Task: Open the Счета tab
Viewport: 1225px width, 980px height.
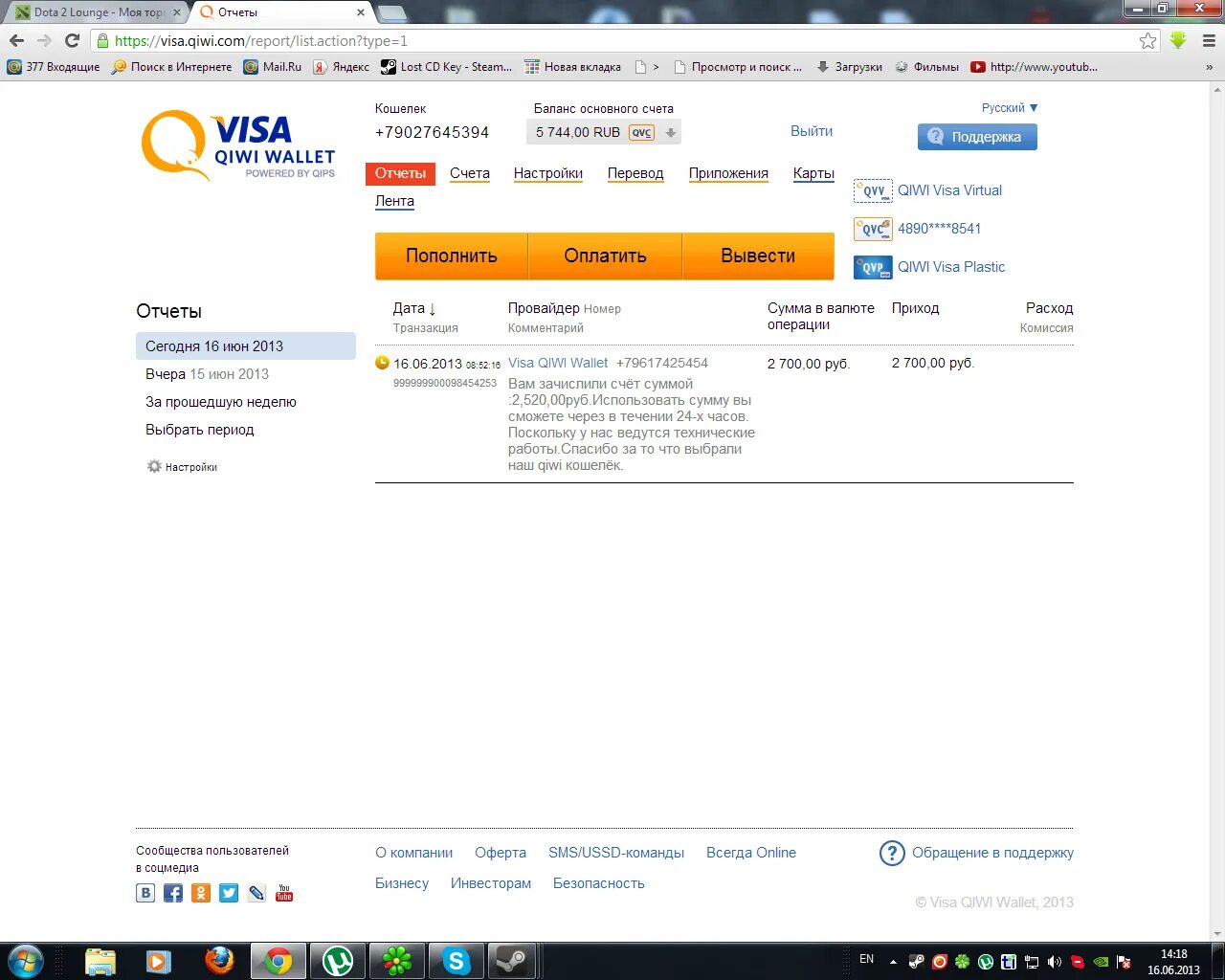Action: pos(470,173)
